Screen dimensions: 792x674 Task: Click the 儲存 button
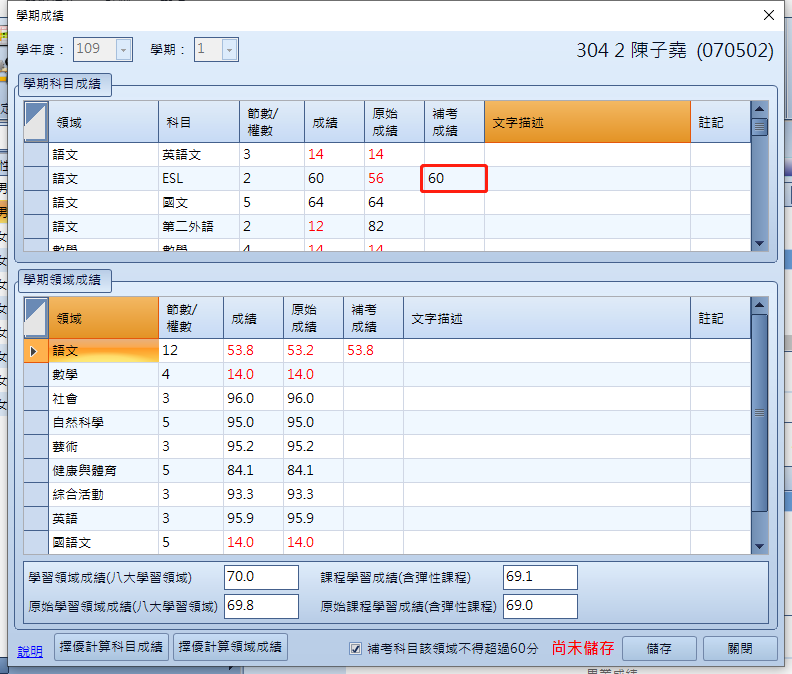coord(659,648)
